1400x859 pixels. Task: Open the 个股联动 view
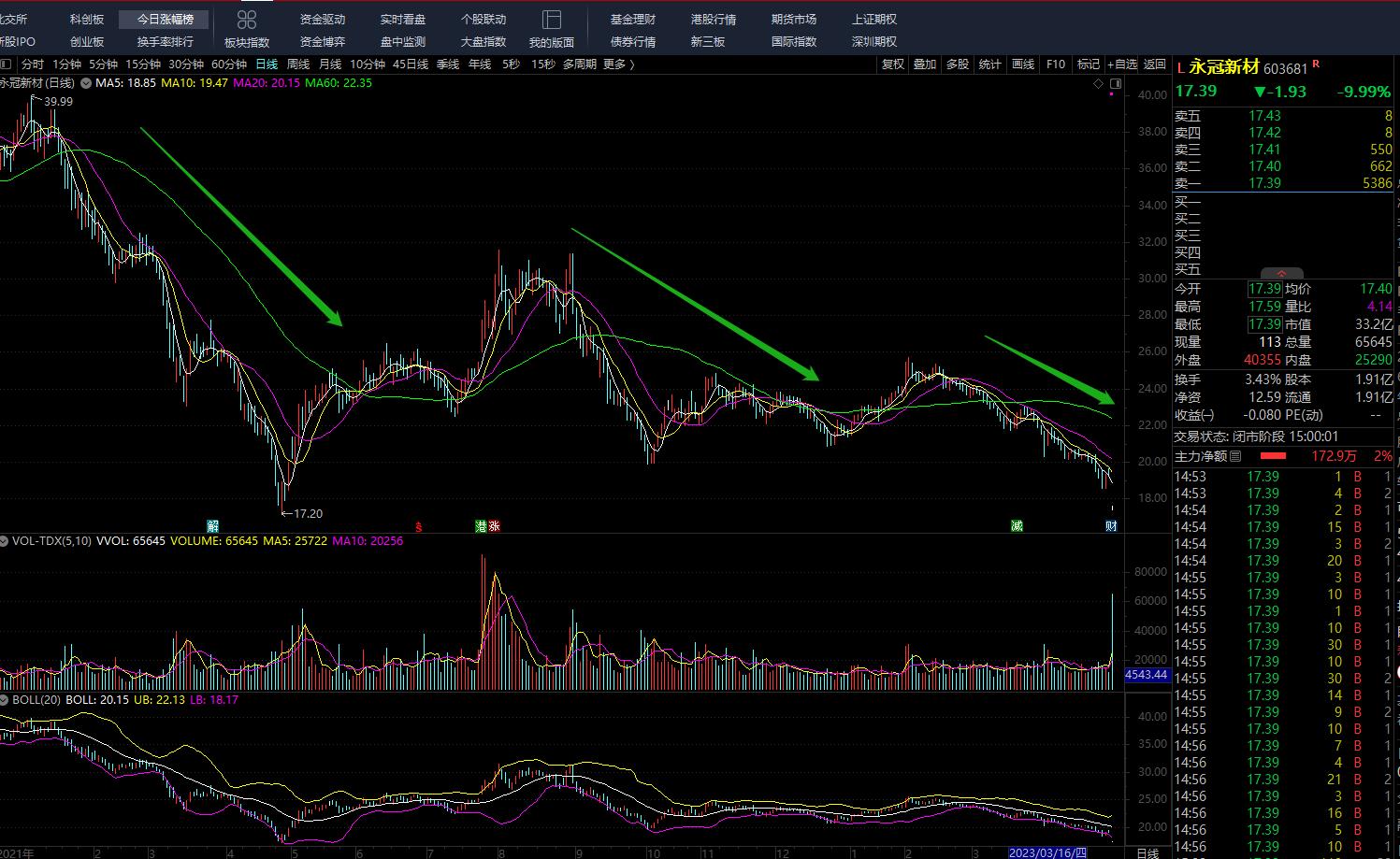click(x=484, y=20)
